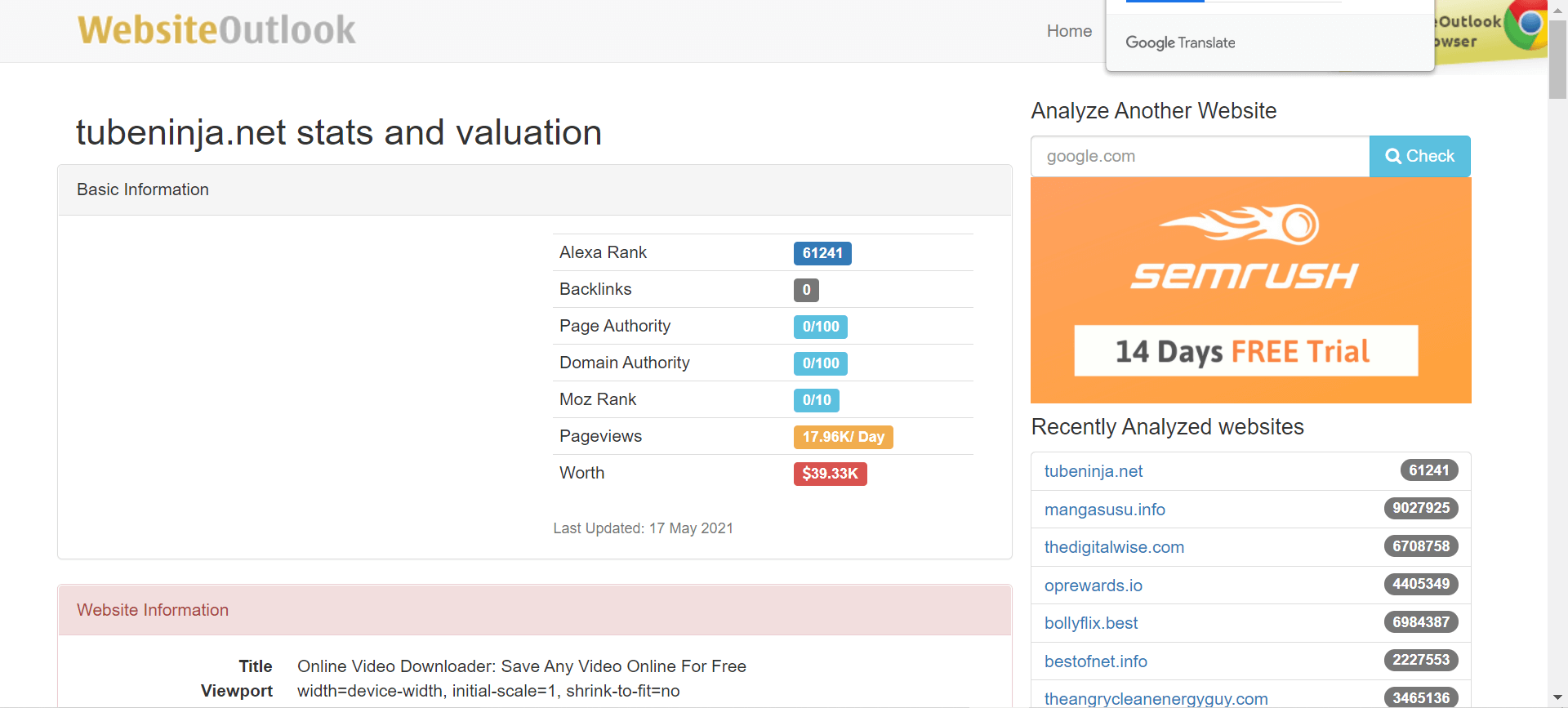This screenshot has height=708, width=1568.
Task: Click the Recently Analyzed websites heading
Action: pos(1167,427)
